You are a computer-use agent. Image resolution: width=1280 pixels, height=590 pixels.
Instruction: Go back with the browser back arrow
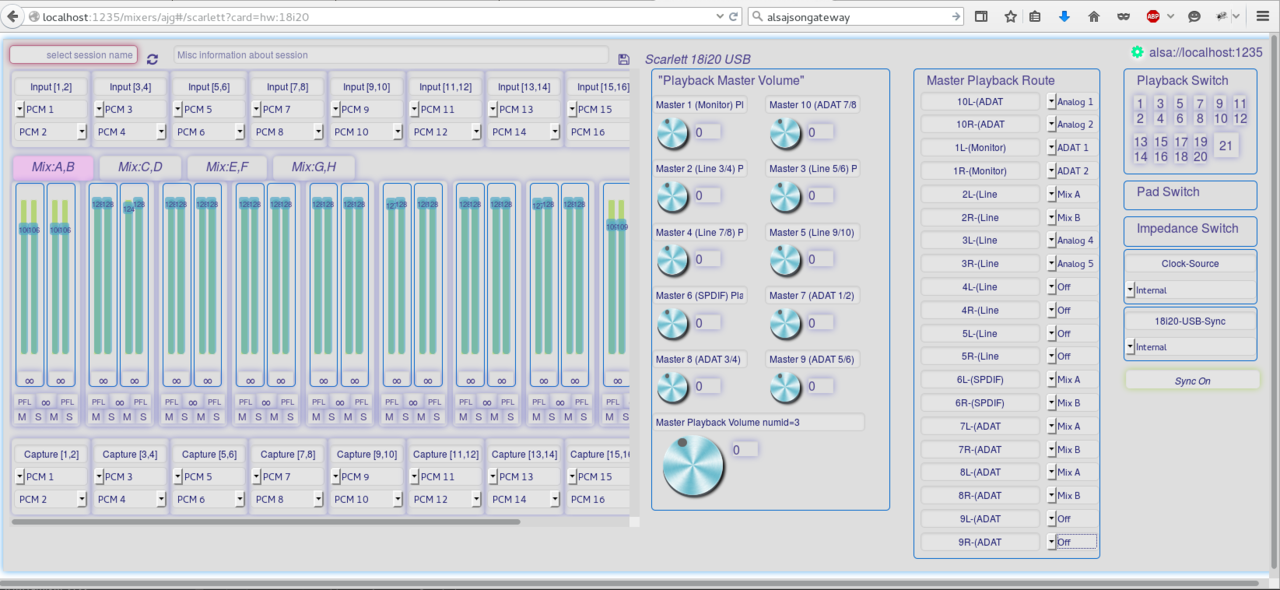(x=13, y=16)
